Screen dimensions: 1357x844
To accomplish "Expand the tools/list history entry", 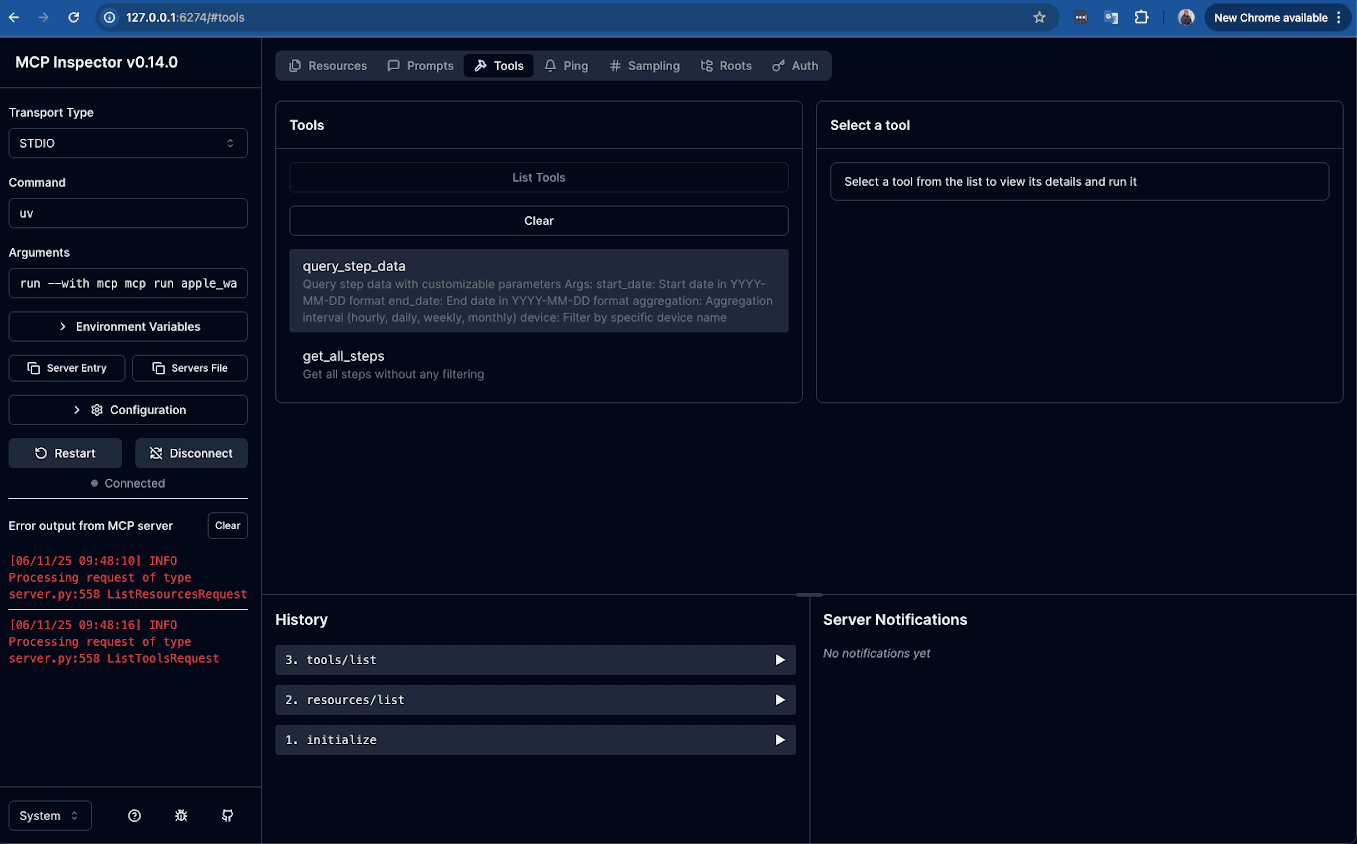I will tap(535, 660).
